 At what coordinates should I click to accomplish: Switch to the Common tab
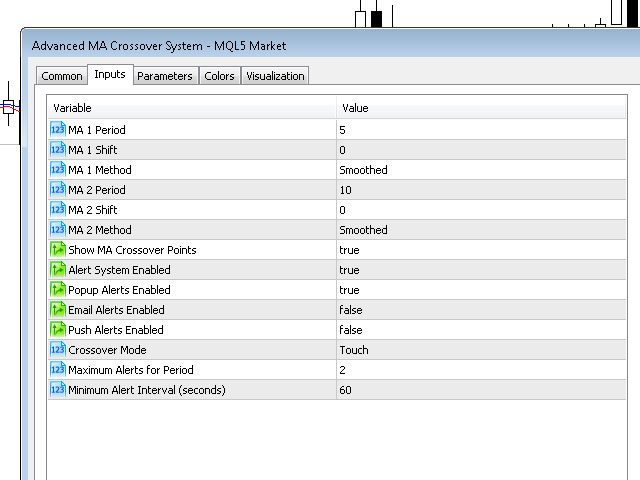point(62,76)
